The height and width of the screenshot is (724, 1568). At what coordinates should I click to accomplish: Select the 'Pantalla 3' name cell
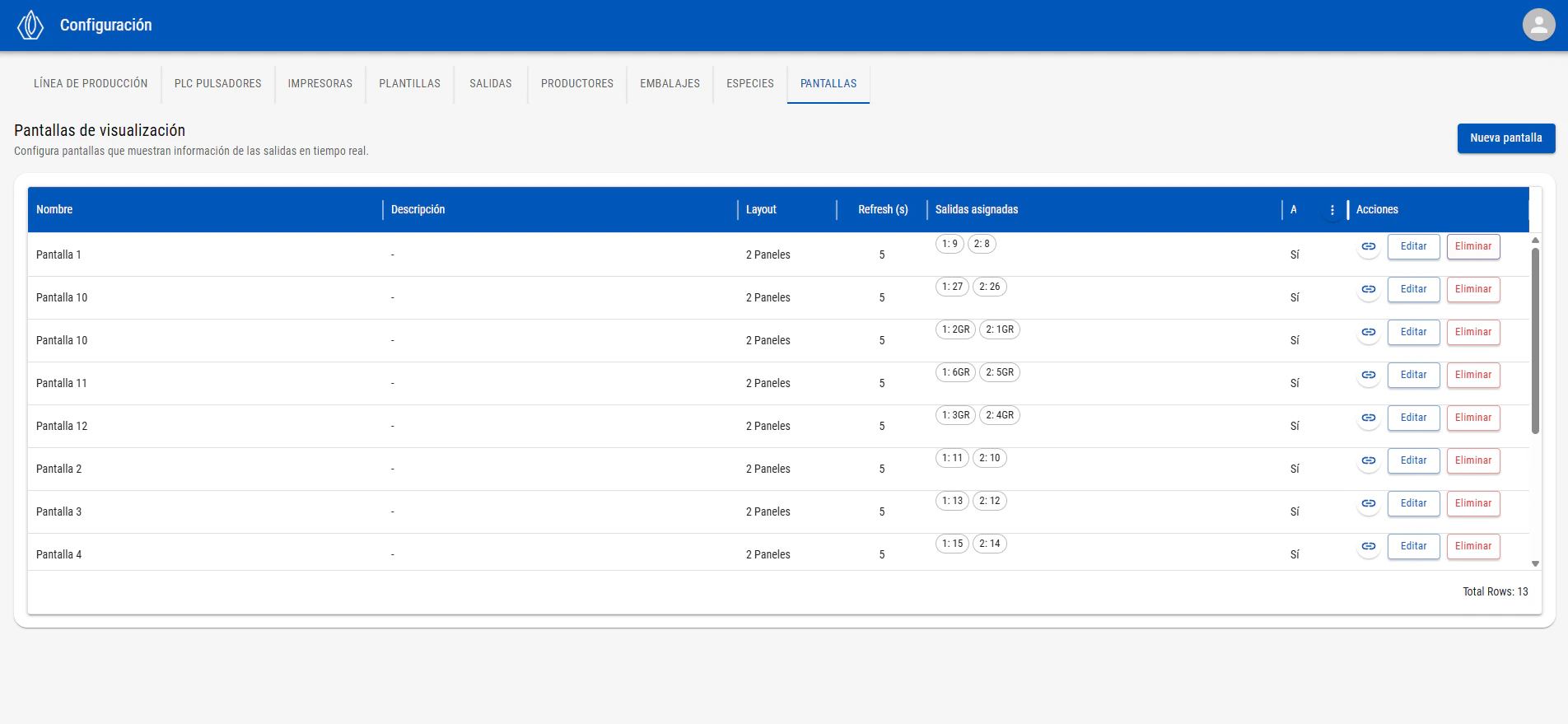(x=205, y=511)
